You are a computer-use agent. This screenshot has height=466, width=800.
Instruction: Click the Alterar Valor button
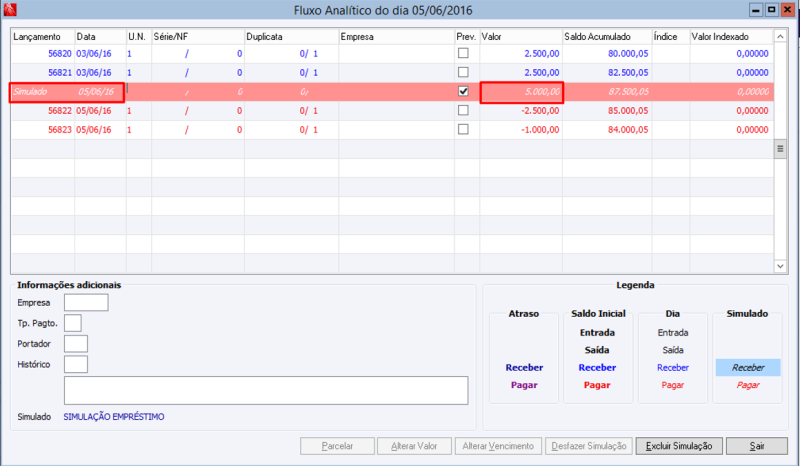[x=414, y=446]
